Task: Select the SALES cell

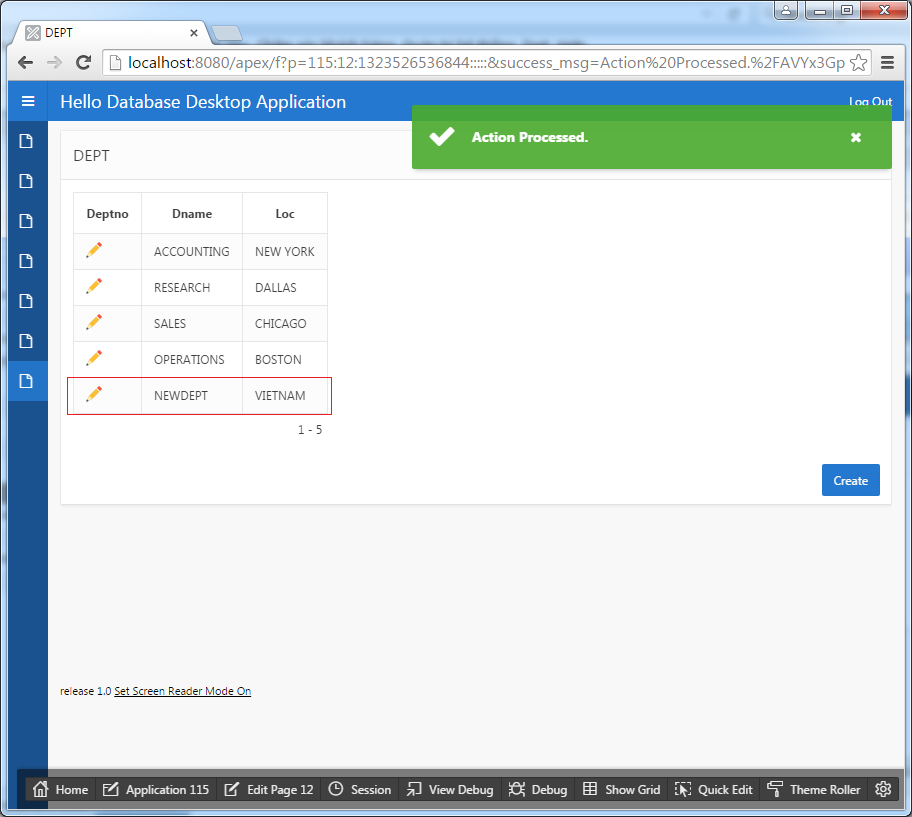Action: pyautogui.click(x=192, y=323)
